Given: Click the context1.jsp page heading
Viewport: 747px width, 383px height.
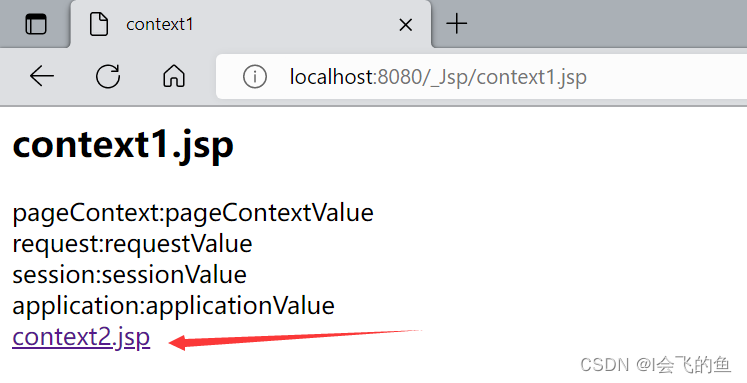Looking at the screenshot, I should click(x=123, y=145).
